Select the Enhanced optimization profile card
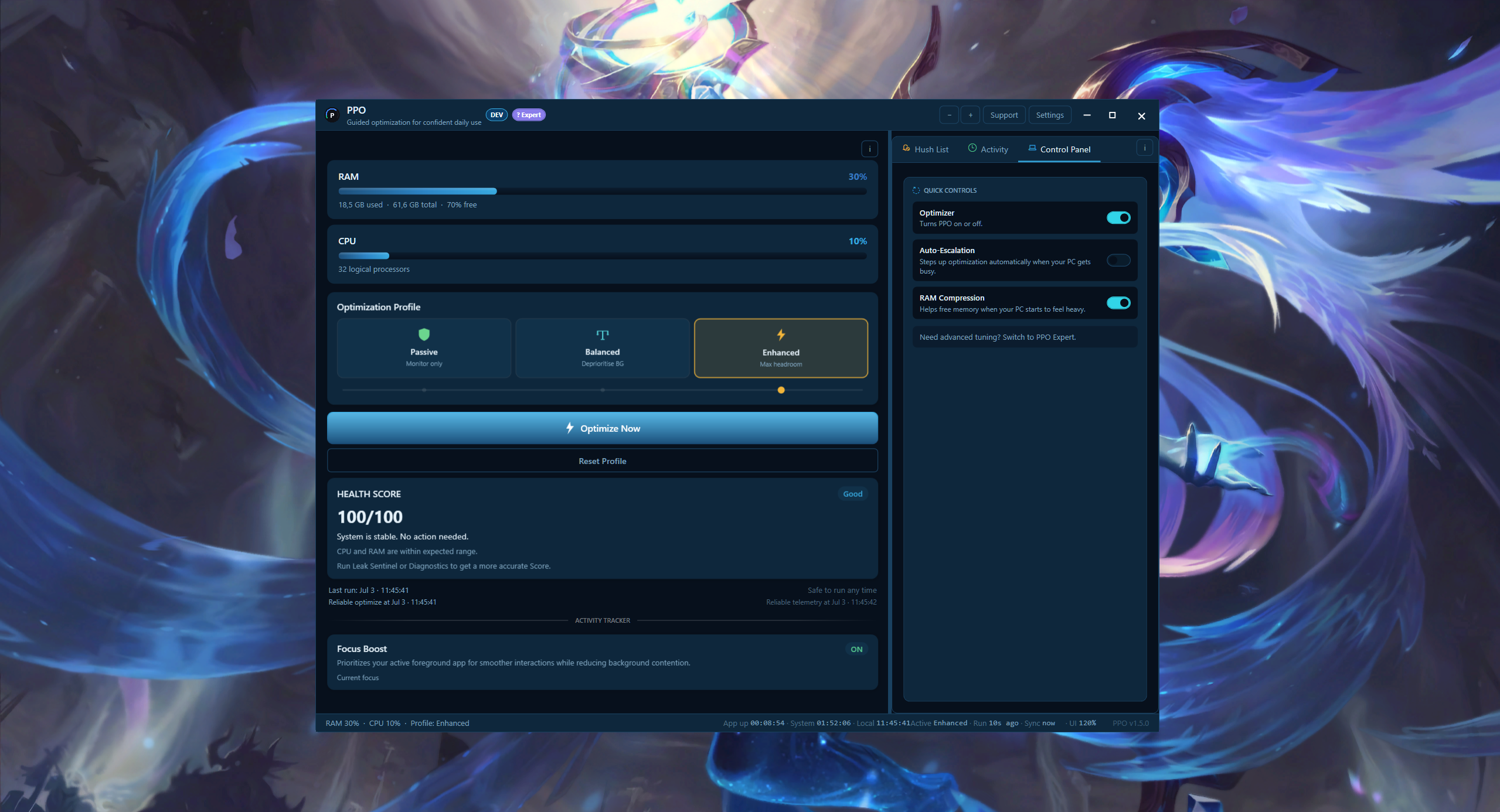This screenshot has height=812, width=1500. point(781,348)
